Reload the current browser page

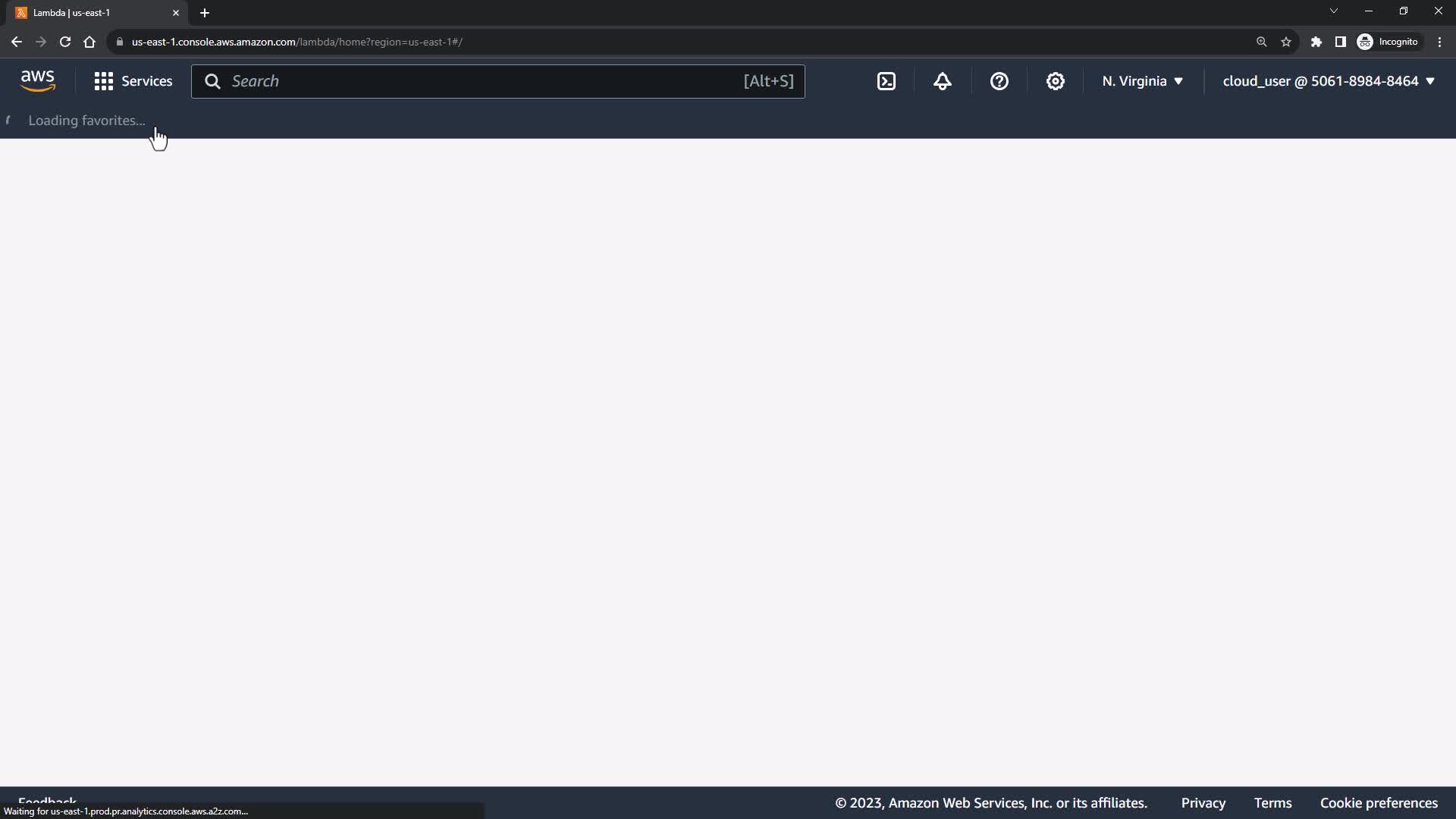point(65,42)
